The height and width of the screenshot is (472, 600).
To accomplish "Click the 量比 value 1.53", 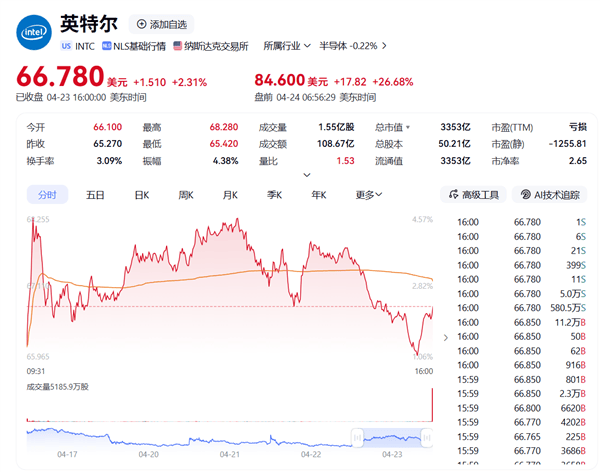I will coord(345,161).
